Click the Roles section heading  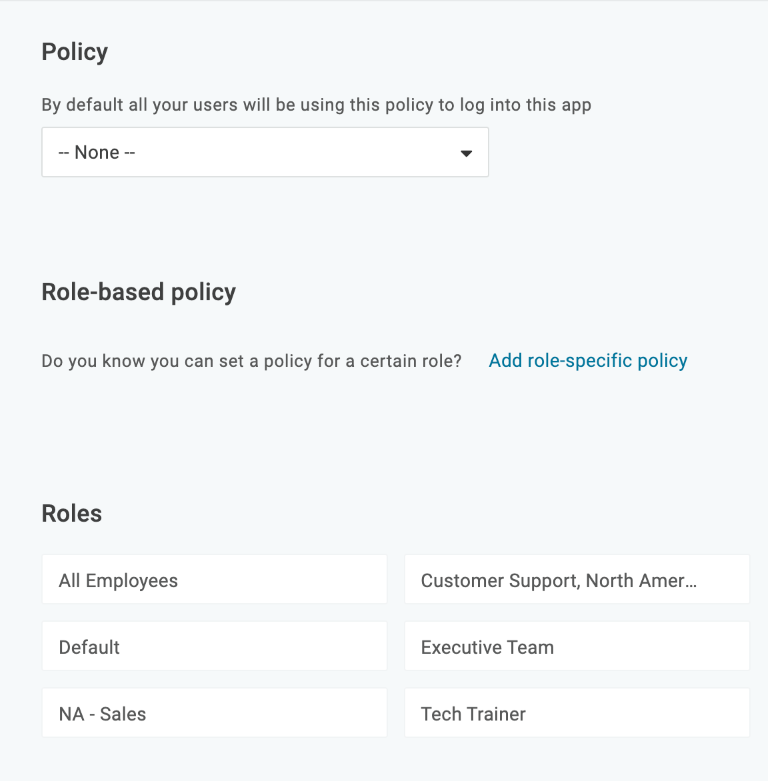click(72, 514)
